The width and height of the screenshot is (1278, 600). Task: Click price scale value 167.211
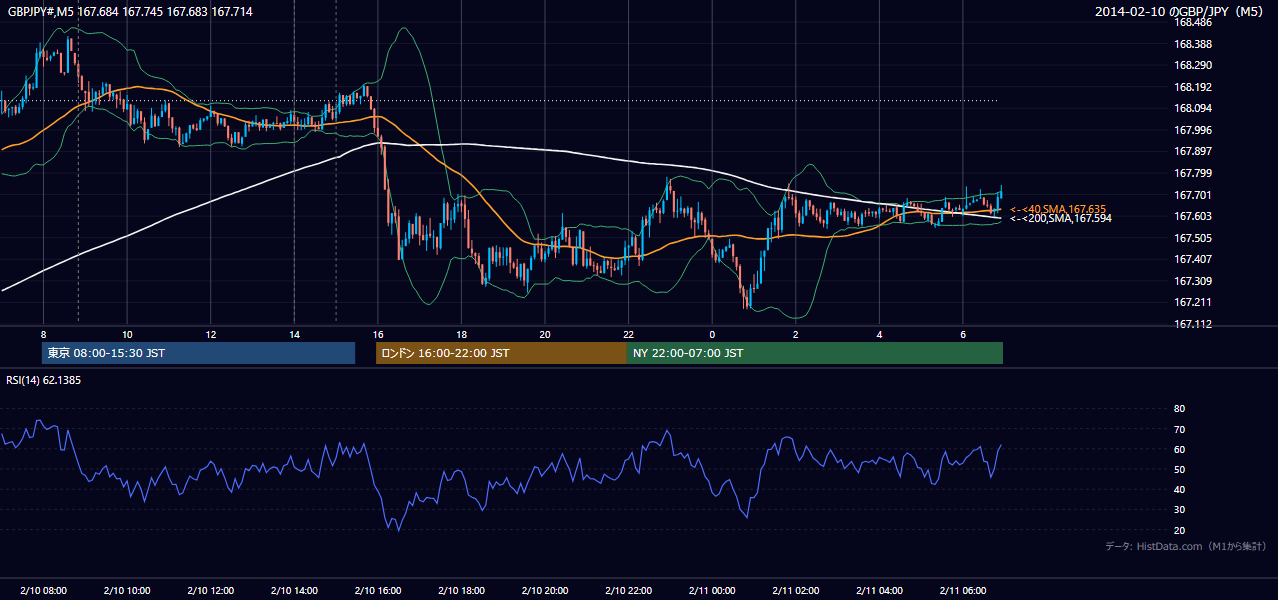click(x=1192, y=302)
